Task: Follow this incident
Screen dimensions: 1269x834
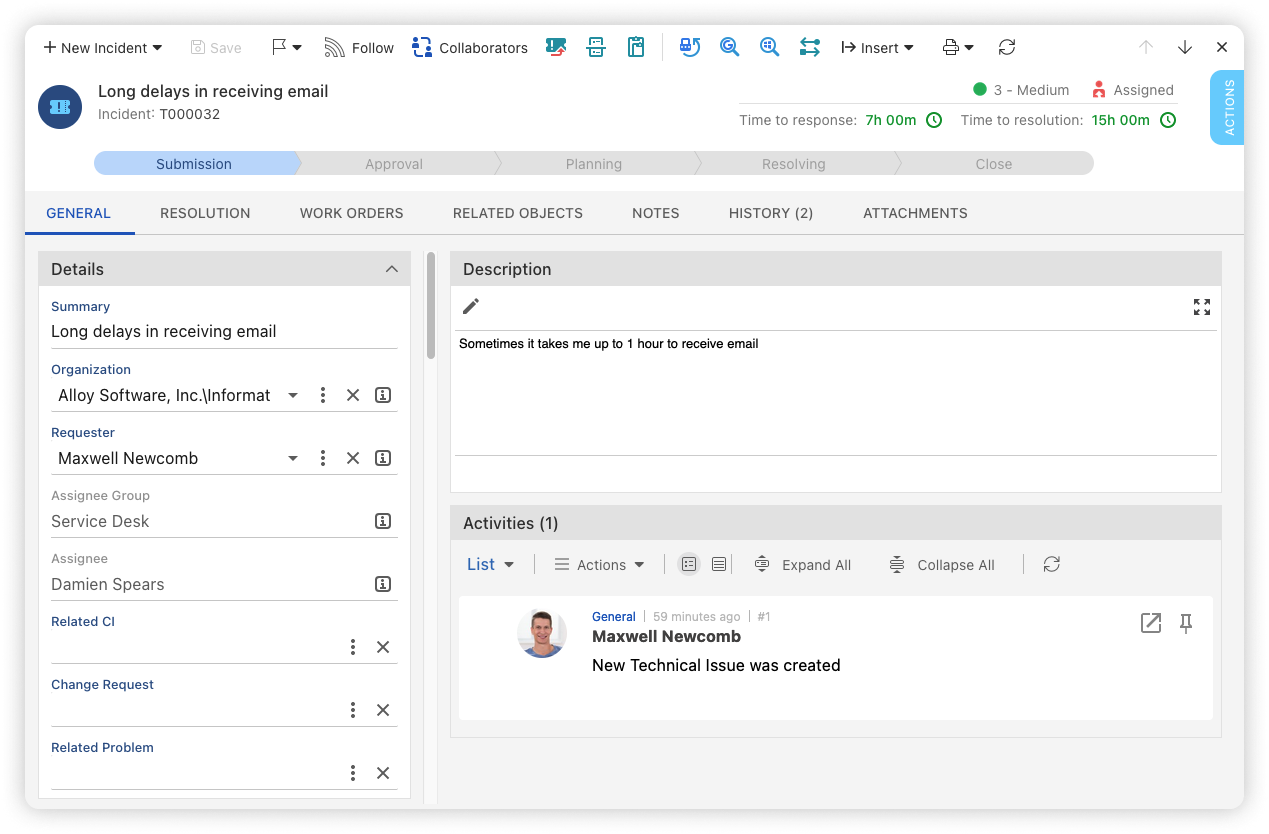Action: [x=359, y=48]
